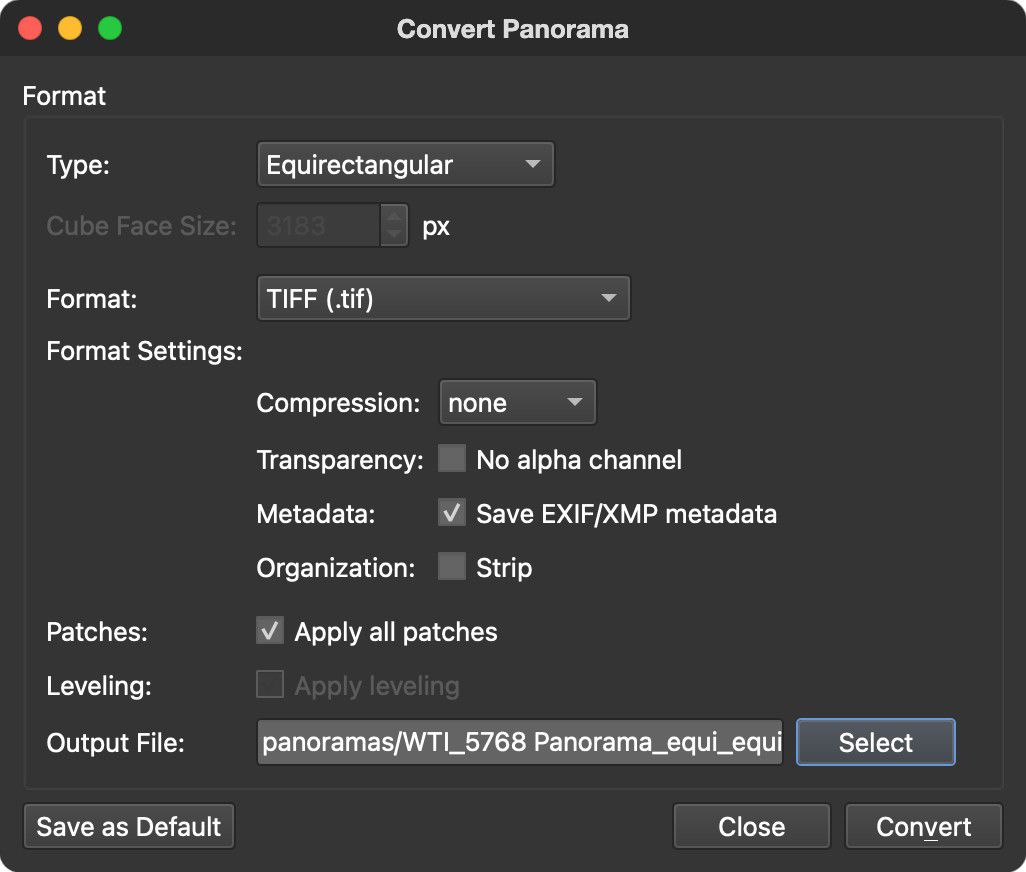Click the Convert Panorama window title
The width and height of the screenshot is (1026, 872).
pos(513,29)
